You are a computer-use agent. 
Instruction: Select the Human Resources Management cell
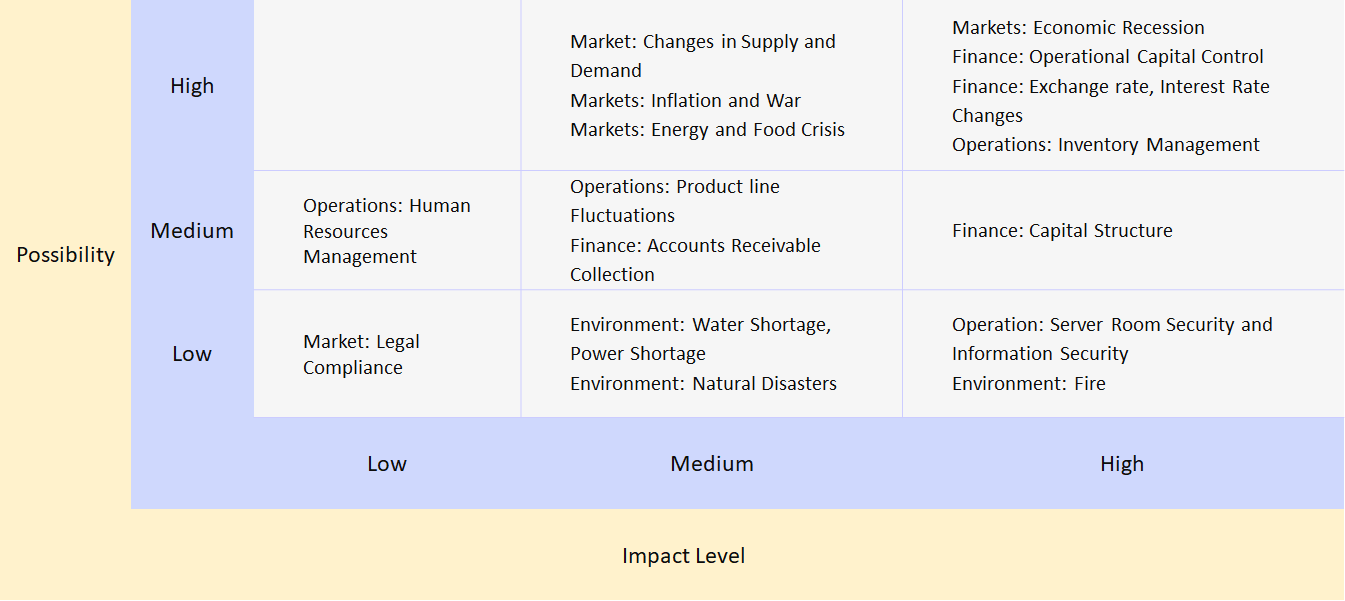pyautogui.click(x=387, y=231)
